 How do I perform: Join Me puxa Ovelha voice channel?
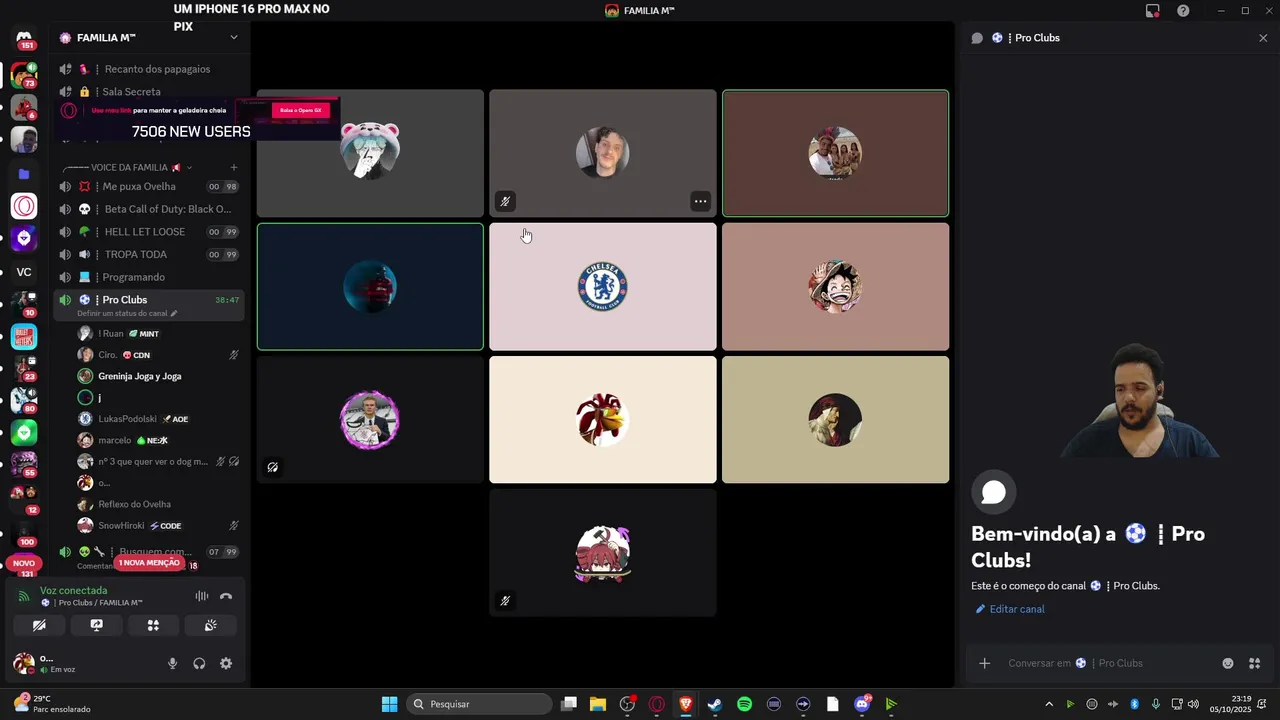coord(150,186)
